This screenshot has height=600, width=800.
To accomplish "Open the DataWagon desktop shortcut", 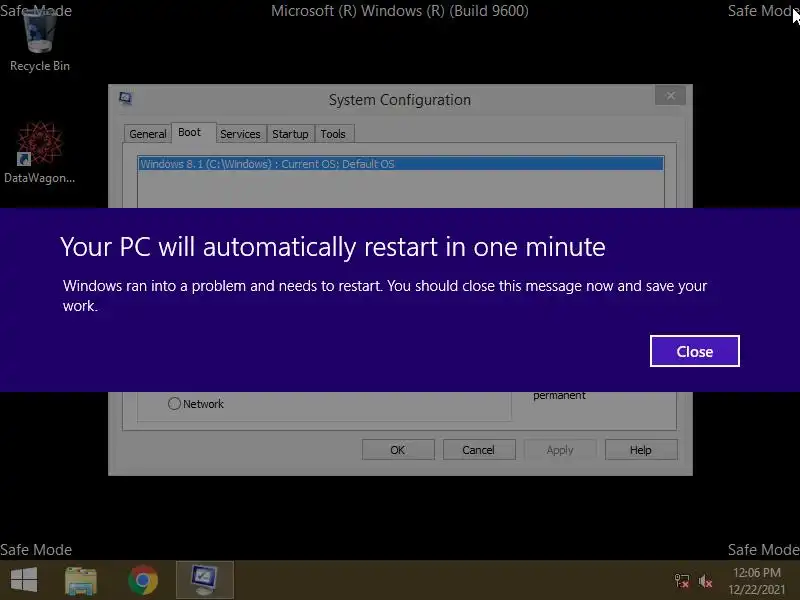I will tap(40, 153).
